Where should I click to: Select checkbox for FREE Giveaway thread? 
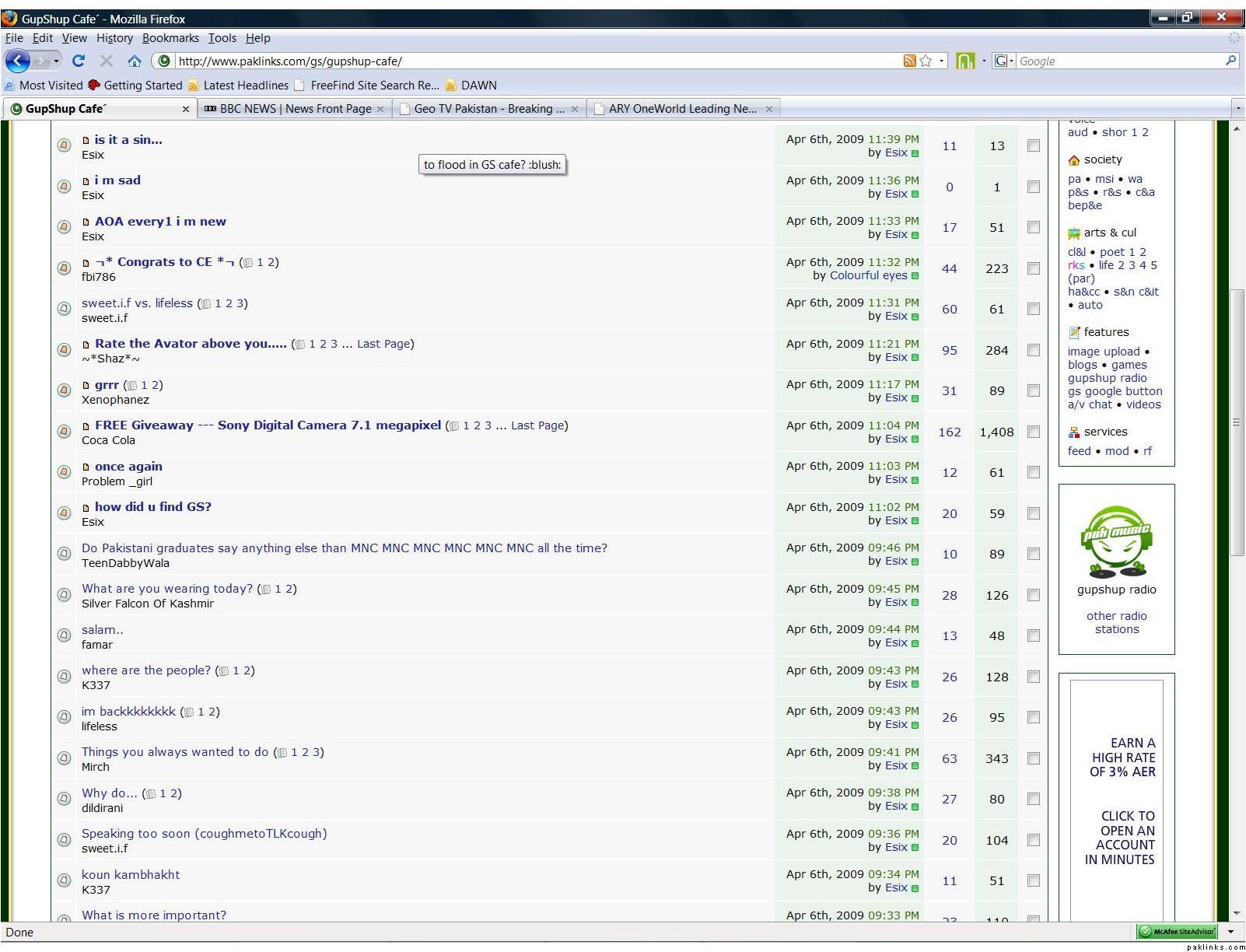(1033, 432)
